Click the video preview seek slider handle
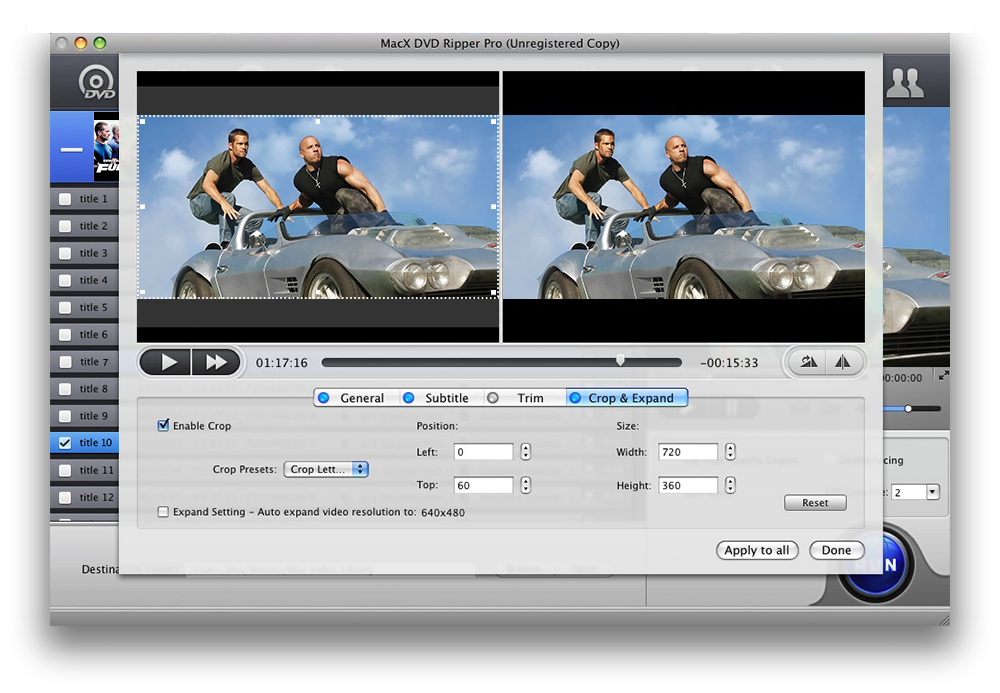Screen dimensions: 1000x693 click(x=620, y=361)
